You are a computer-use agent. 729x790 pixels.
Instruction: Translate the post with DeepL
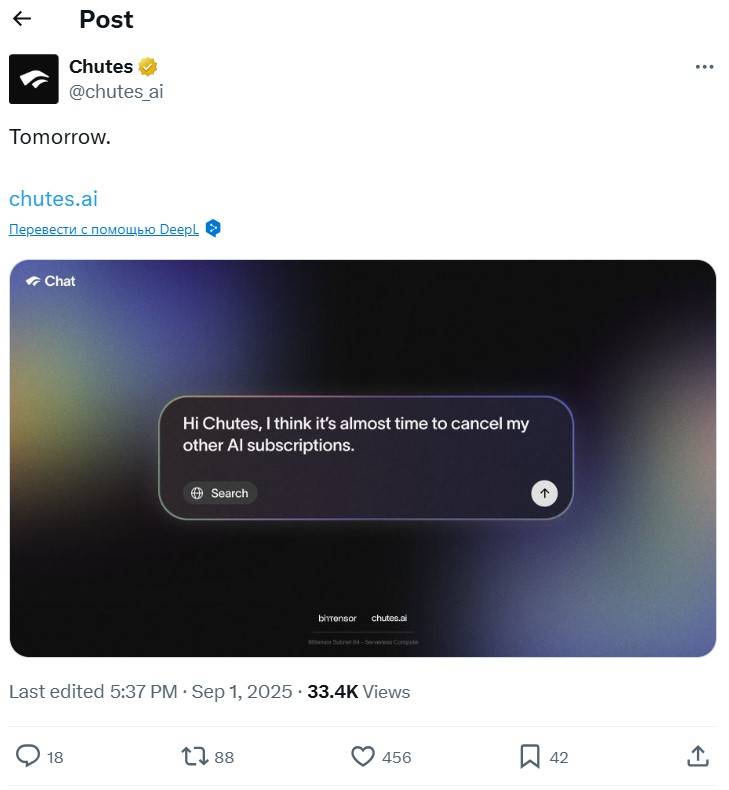tap(103, 229)
